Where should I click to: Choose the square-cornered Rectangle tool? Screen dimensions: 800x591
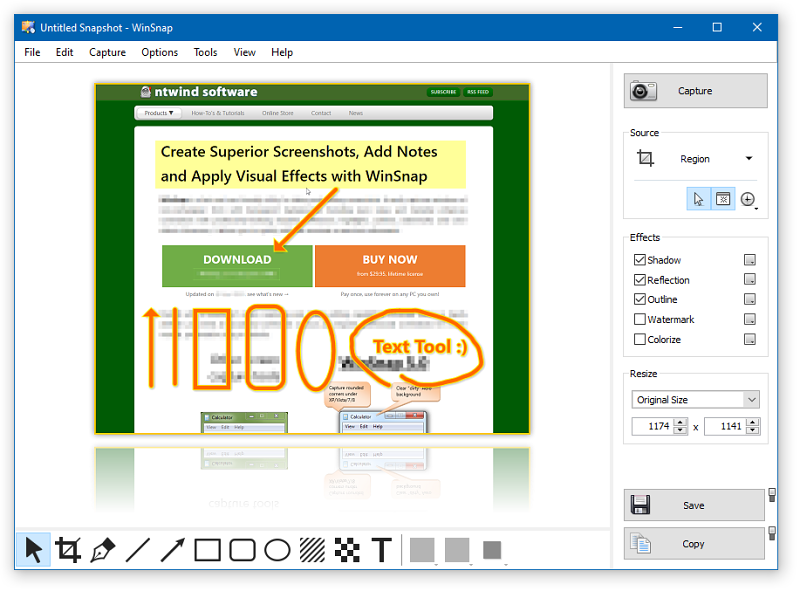[208, 550]
